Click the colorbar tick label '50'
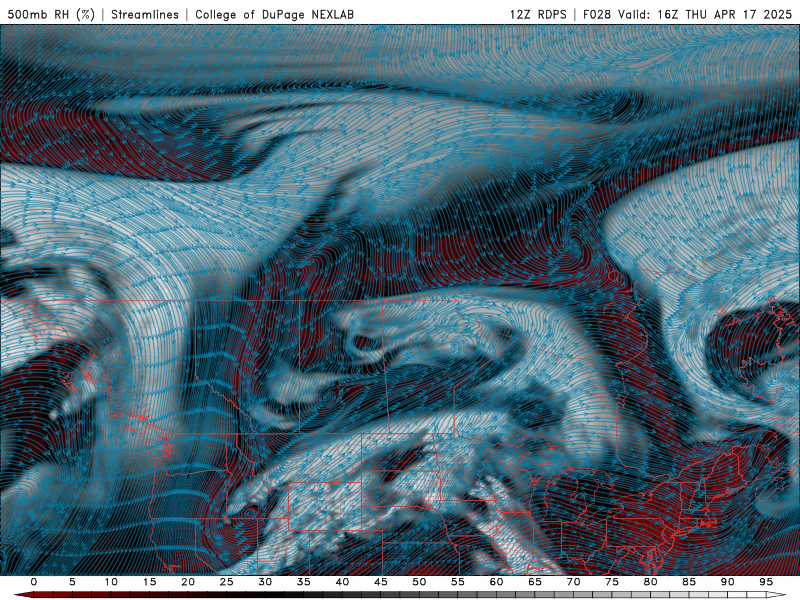This screenshot has height=600, width=800. 419,582
